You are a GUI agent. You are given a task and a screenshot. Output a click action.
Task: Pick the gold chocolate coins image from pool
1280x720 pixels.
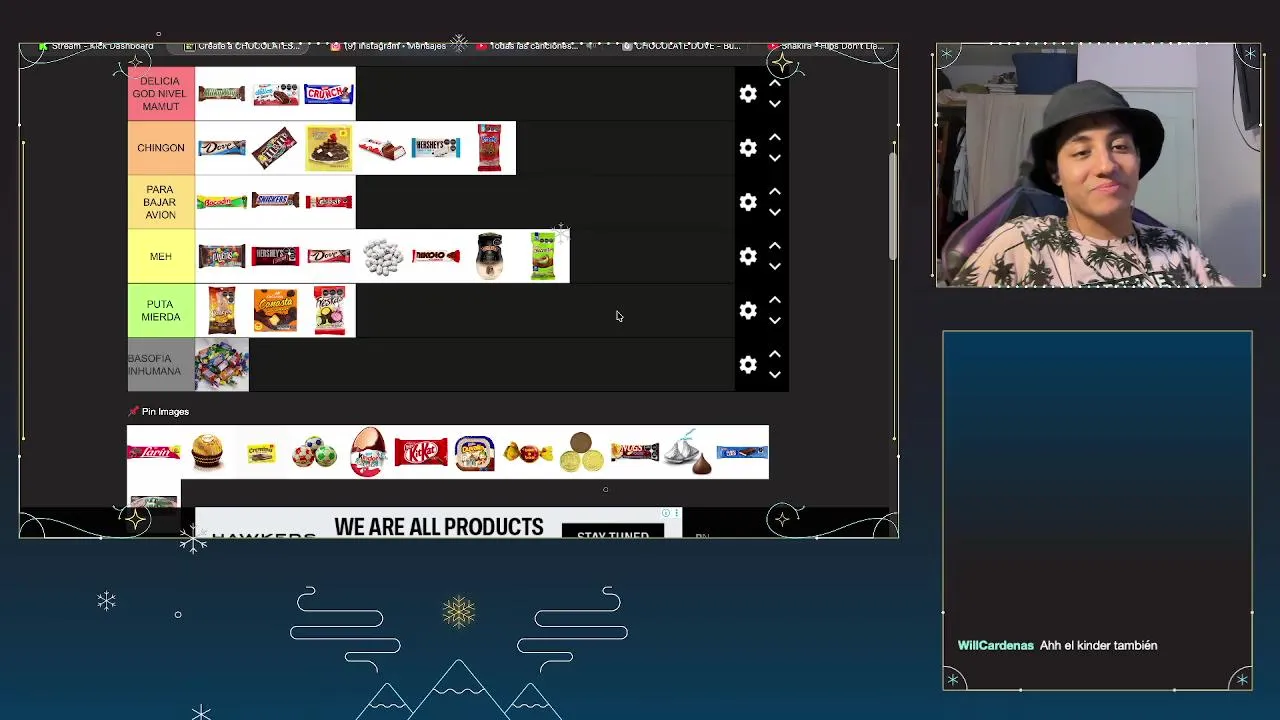coord(582,452)
